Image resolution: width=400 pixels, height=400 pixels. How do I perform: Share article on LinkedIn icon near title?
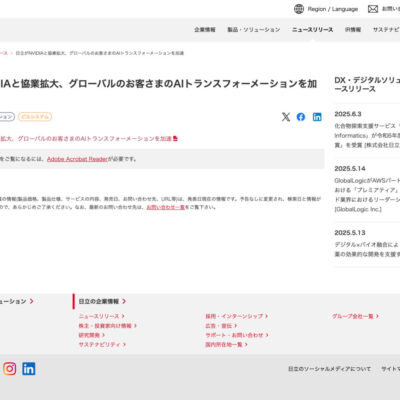click(x=317, y=117)
